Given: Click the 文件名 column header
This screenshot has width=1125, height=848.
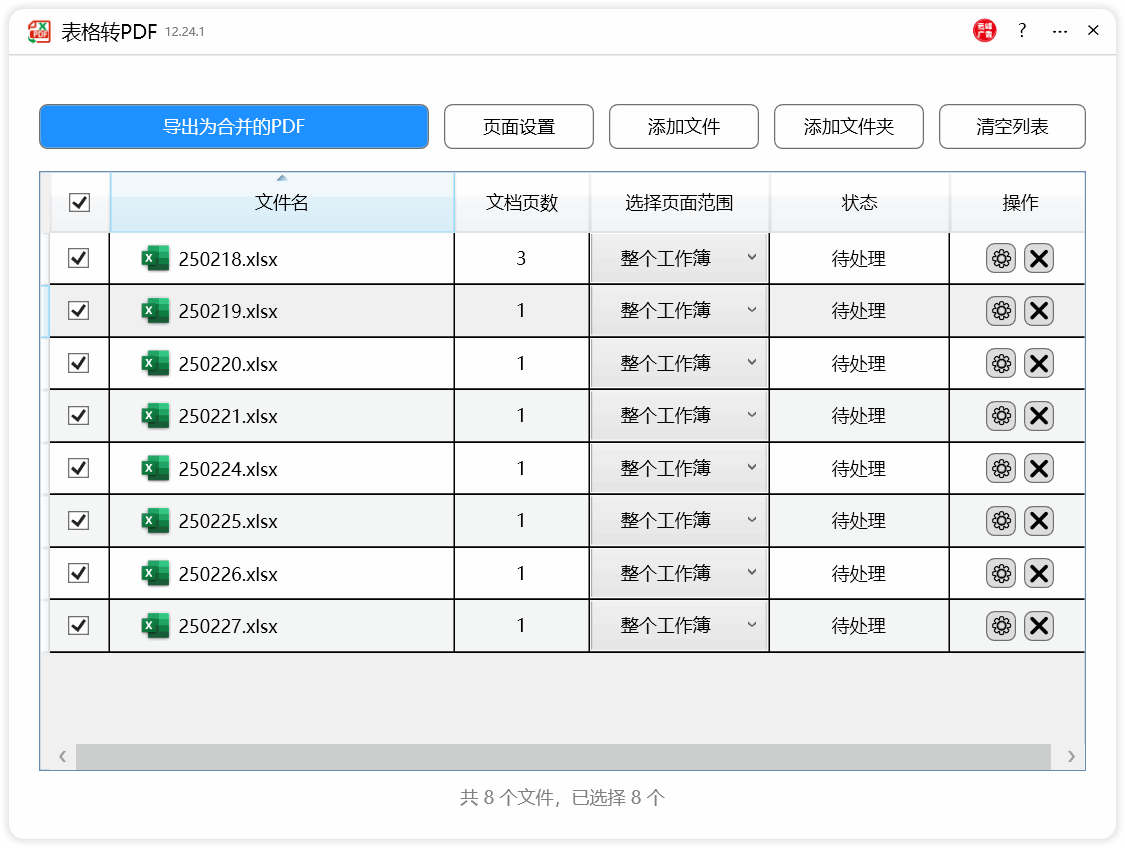Looking at the screenshot, I should pos(281,202).
